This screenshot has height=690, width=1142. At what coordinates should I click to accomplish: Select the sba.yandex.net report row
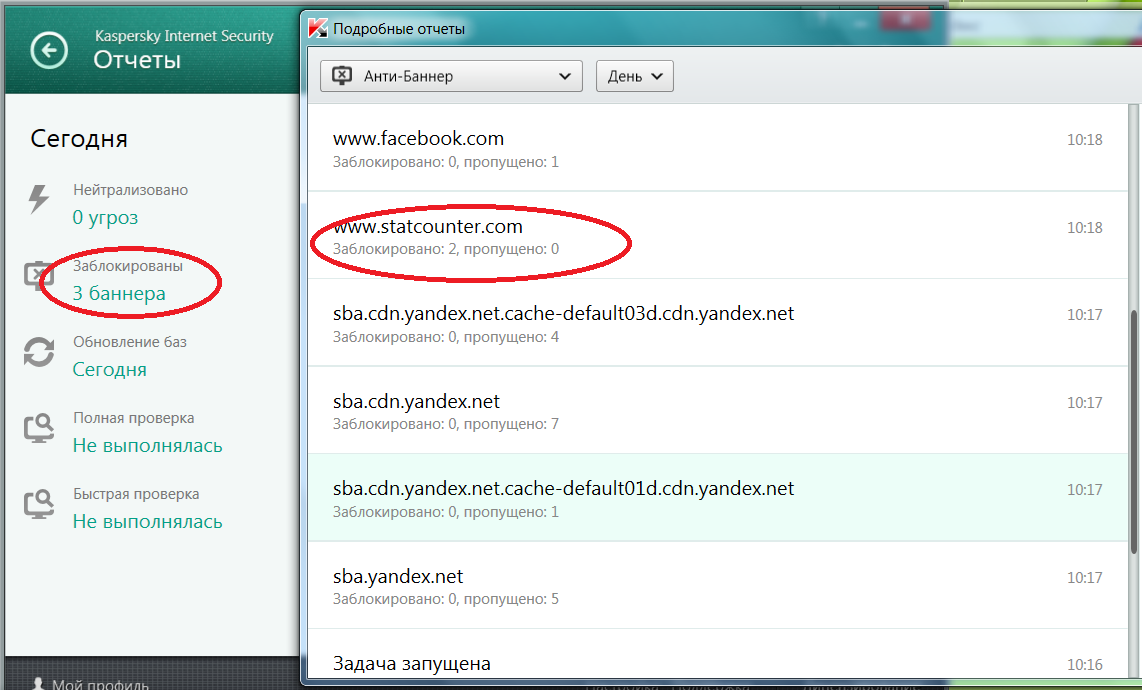point(717,585)
